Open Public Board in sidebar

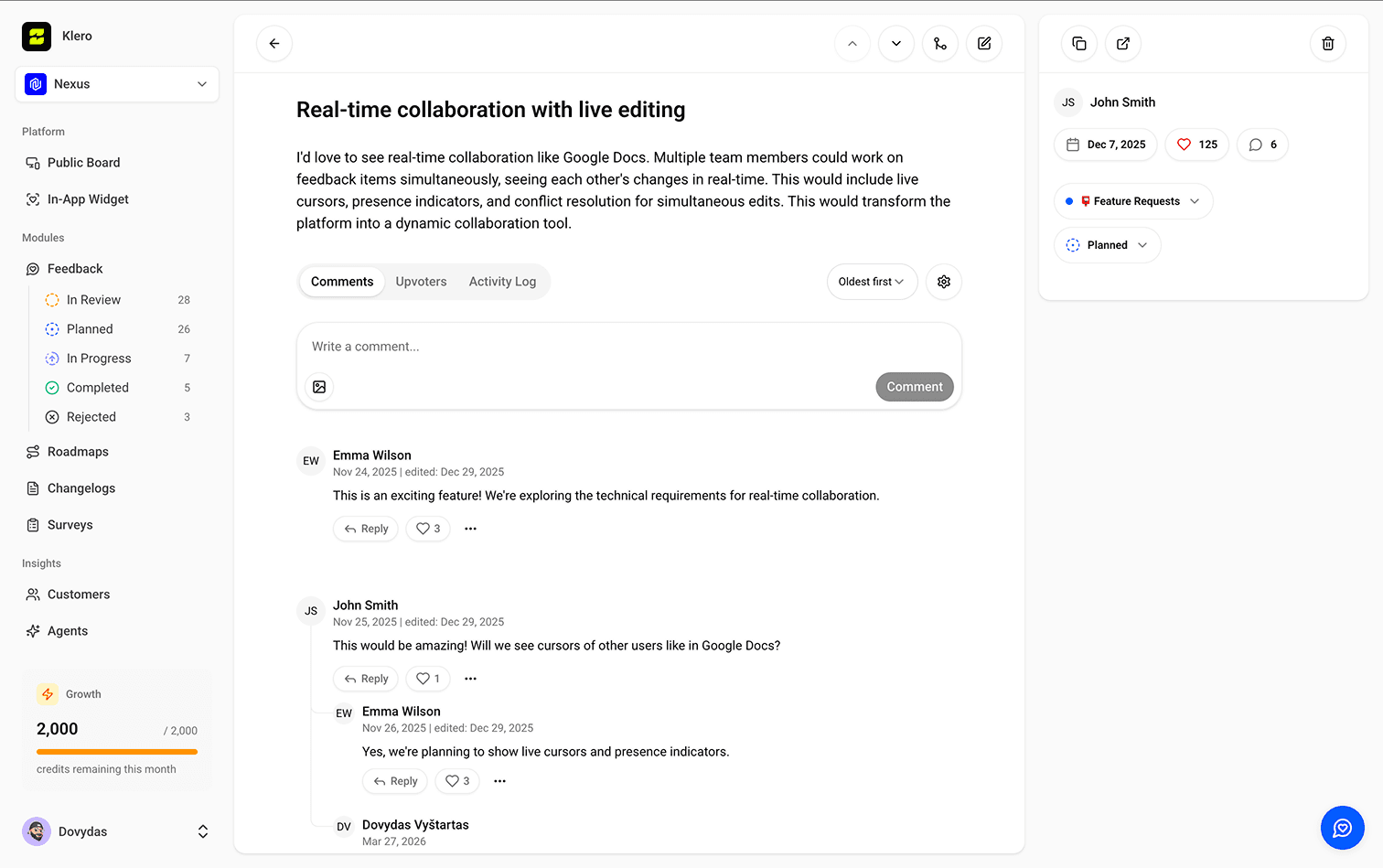pyautogui.click(x=117, y=163)
